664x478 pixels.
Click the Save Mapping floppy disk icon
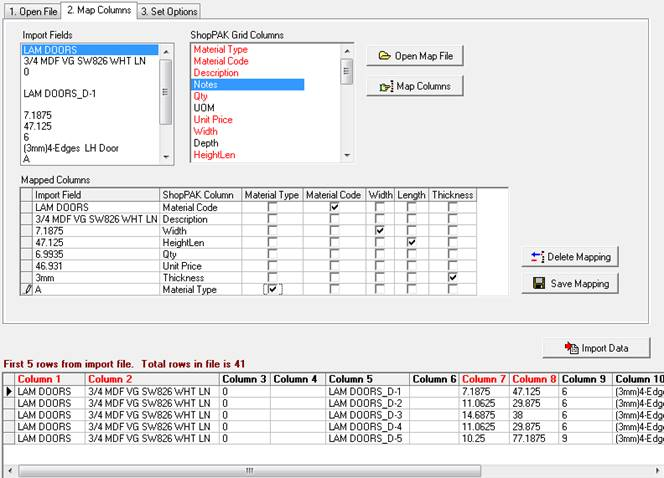(x=539, y=284)
